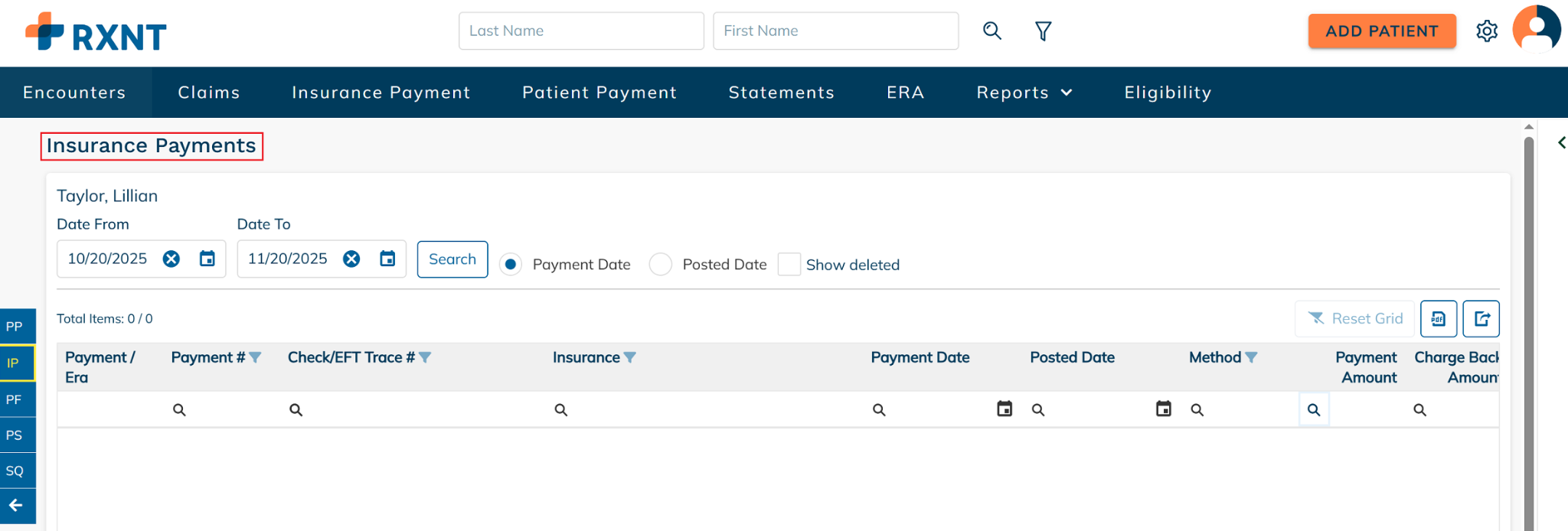The image size is (1568, 531).
Task: Click the export grid share icon
Action: click(x=1481, y=318)
